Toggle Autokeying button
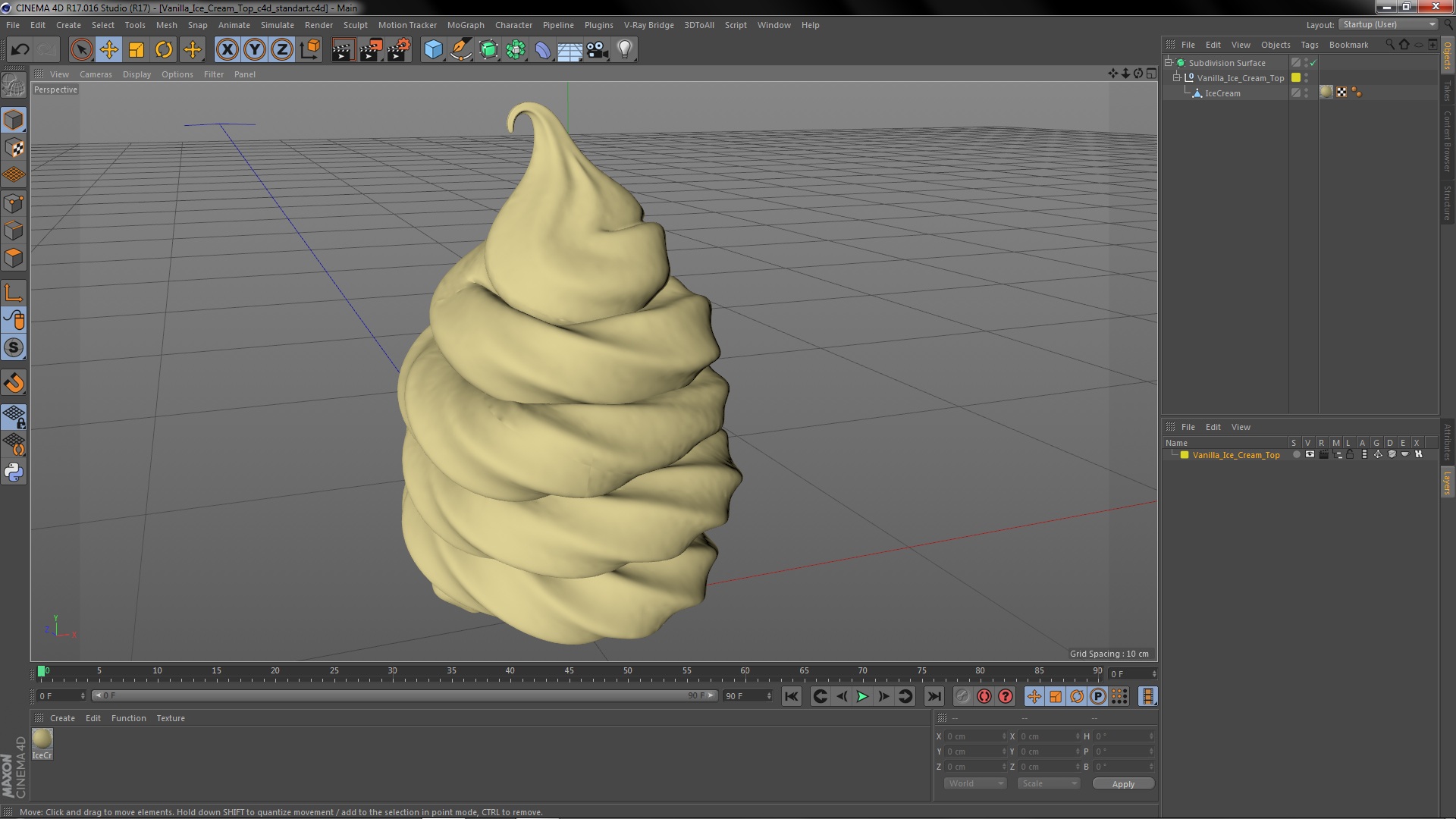Screen dimensions: 1456x819 [x=984, y=696]
